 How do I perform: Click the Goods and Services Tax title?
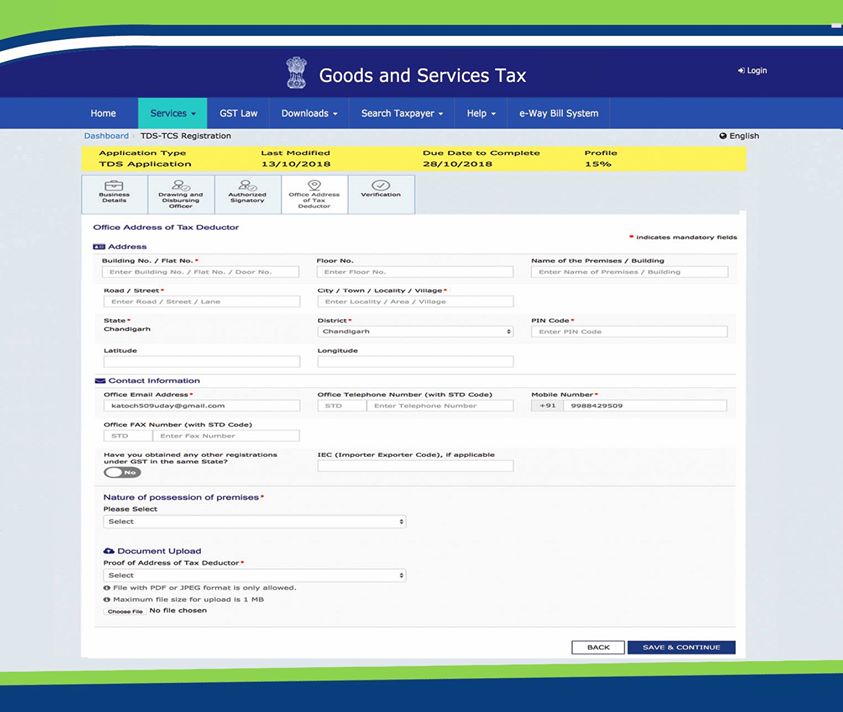pos(423,75)
